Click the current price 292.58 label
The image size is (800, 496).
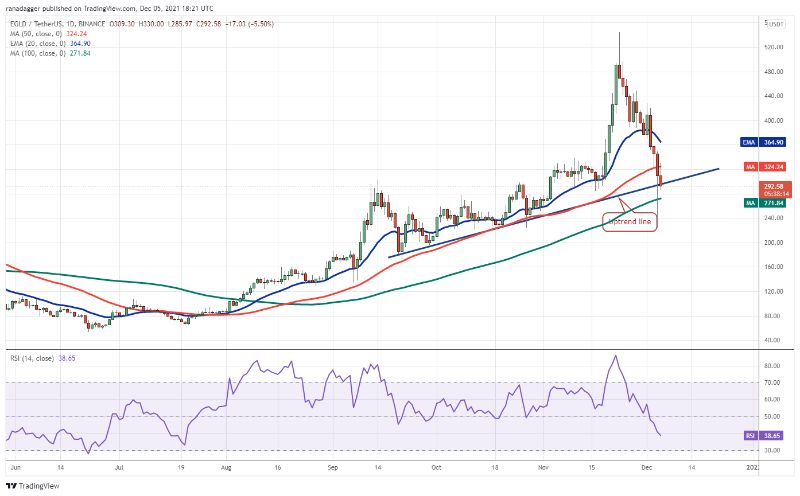pos(775,185)
